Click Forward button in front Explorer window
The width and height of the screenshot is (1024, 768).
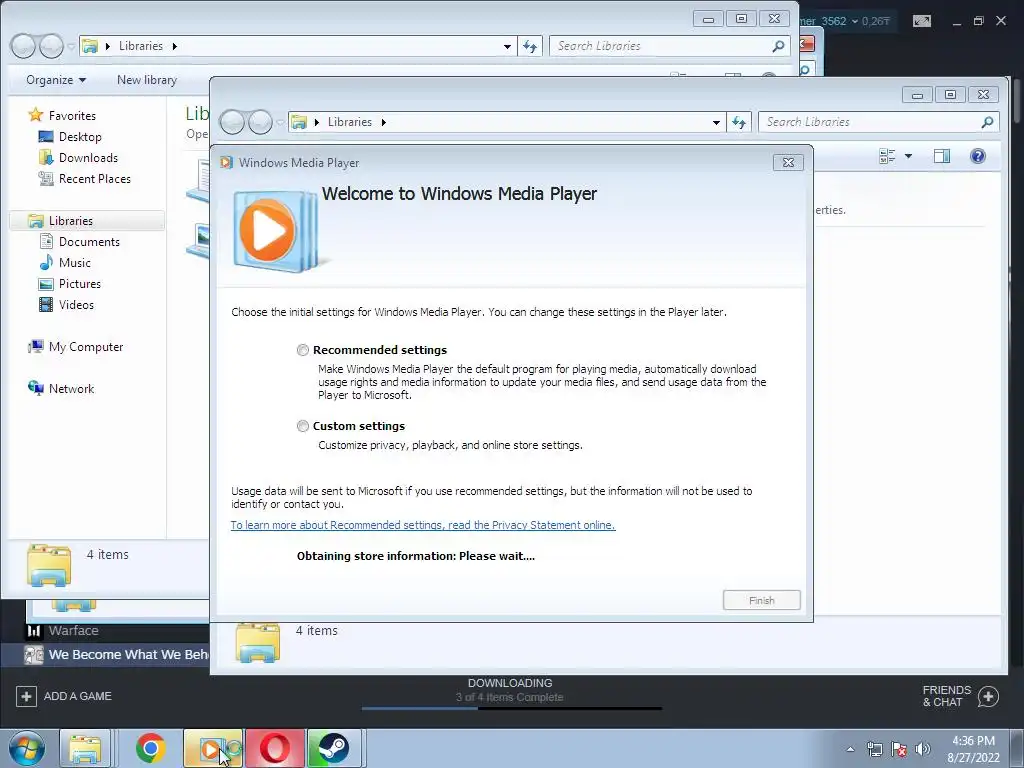pyautogui.click(x=260, y=121)
